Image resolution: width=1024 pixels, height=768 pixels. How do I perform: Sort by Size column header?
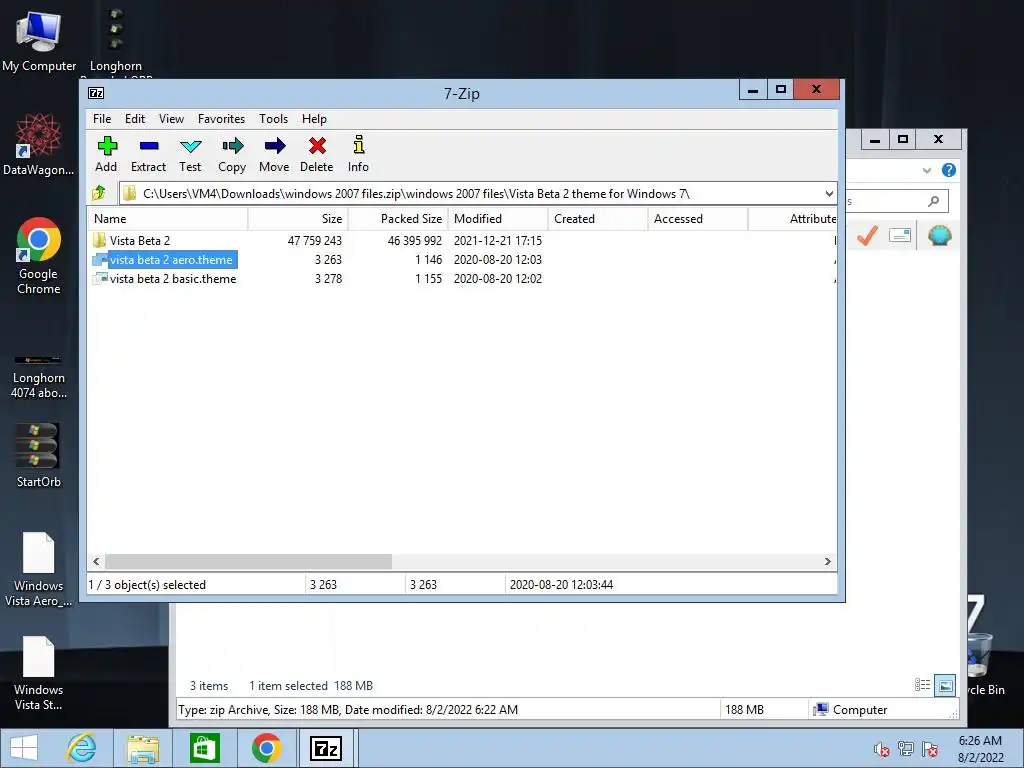(x=298, y=219)
